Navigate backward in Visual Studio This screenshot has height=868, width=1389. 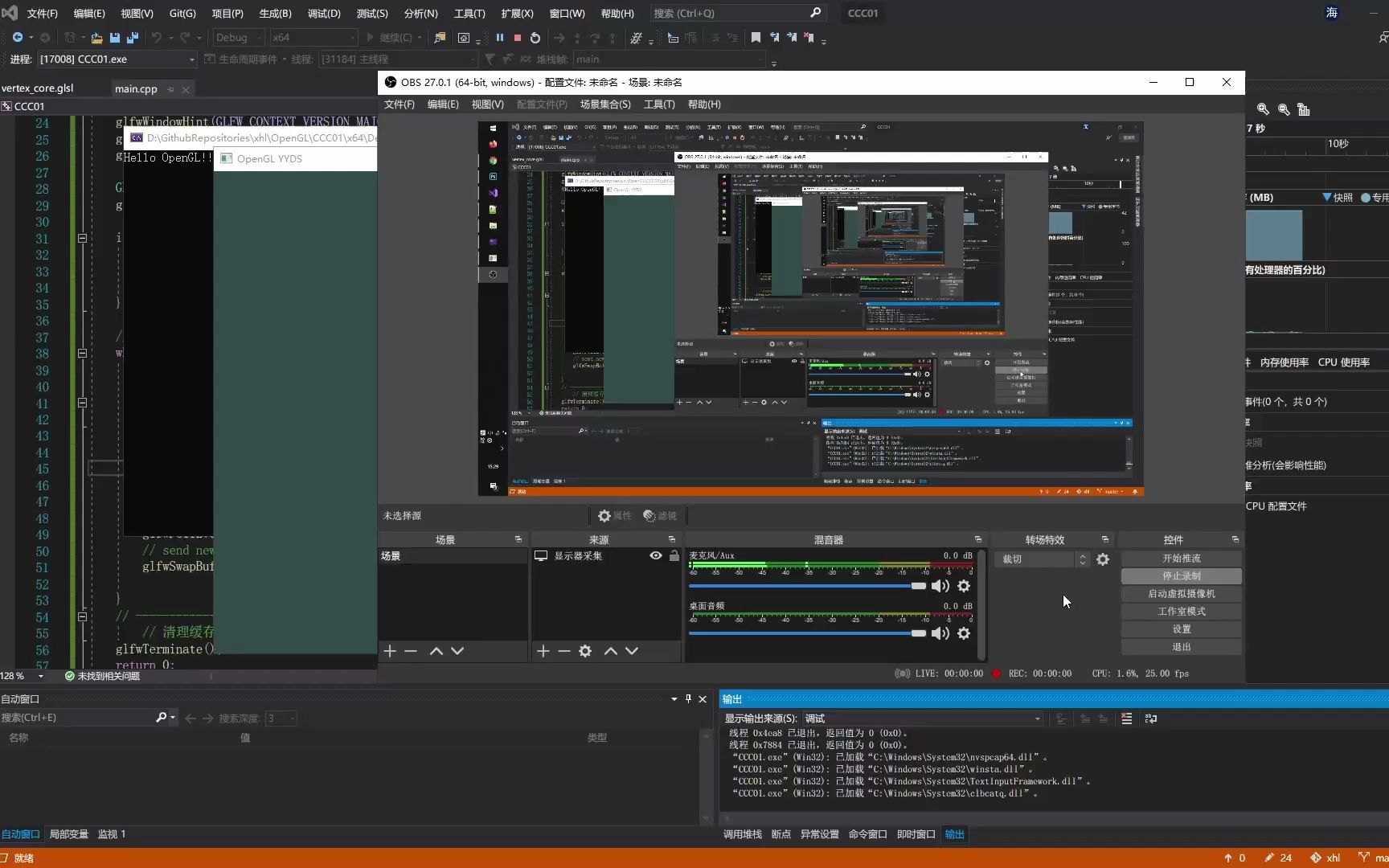coord(17,37)
